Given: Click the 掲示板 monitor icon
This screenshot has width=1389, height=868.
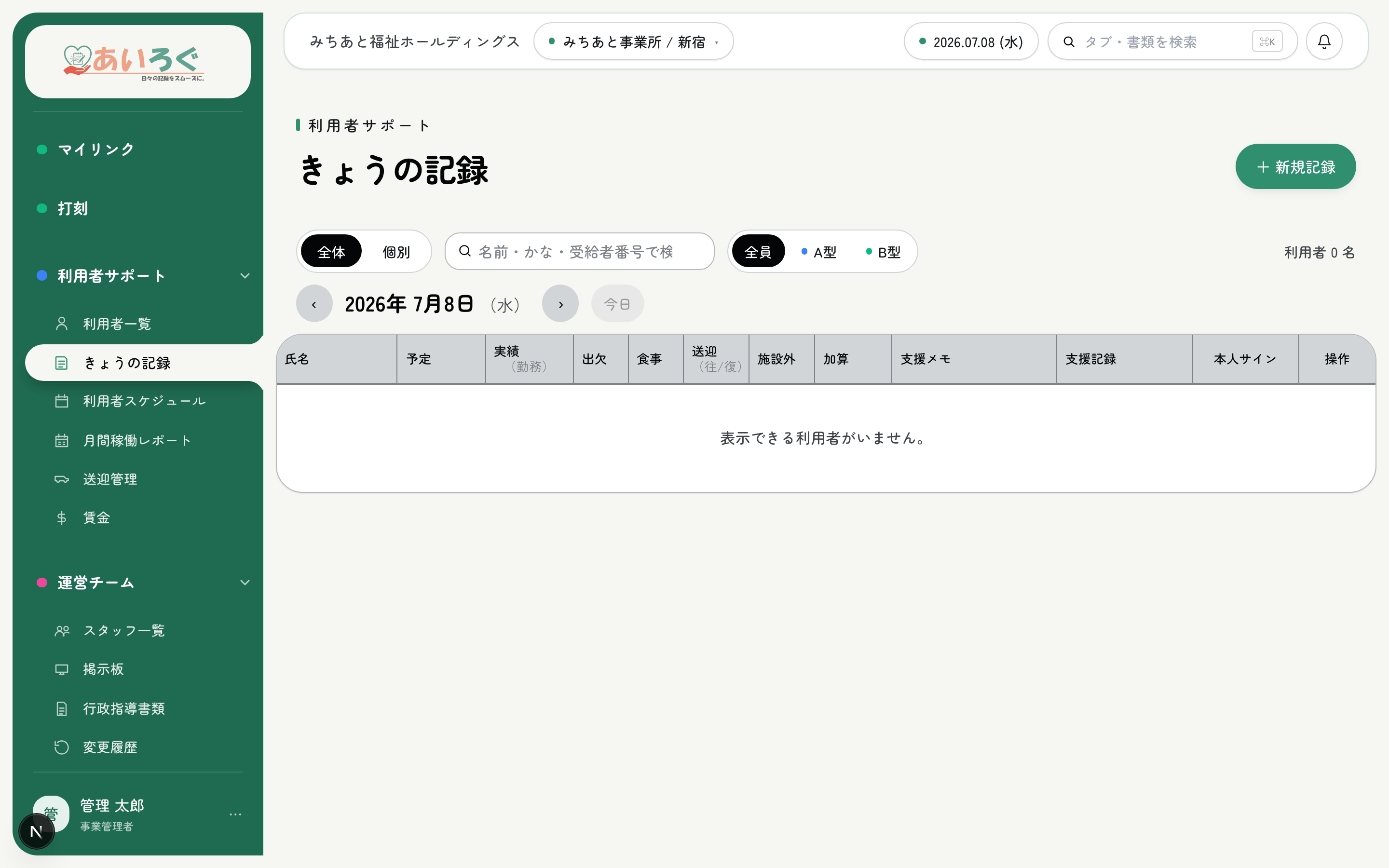Looking at the screenshot, I should [61, 669].
